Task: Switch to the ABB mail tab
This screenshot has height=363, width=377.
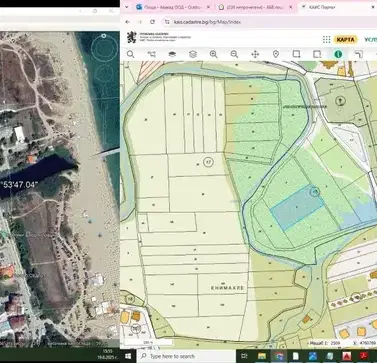Action: tap(255, 7)
